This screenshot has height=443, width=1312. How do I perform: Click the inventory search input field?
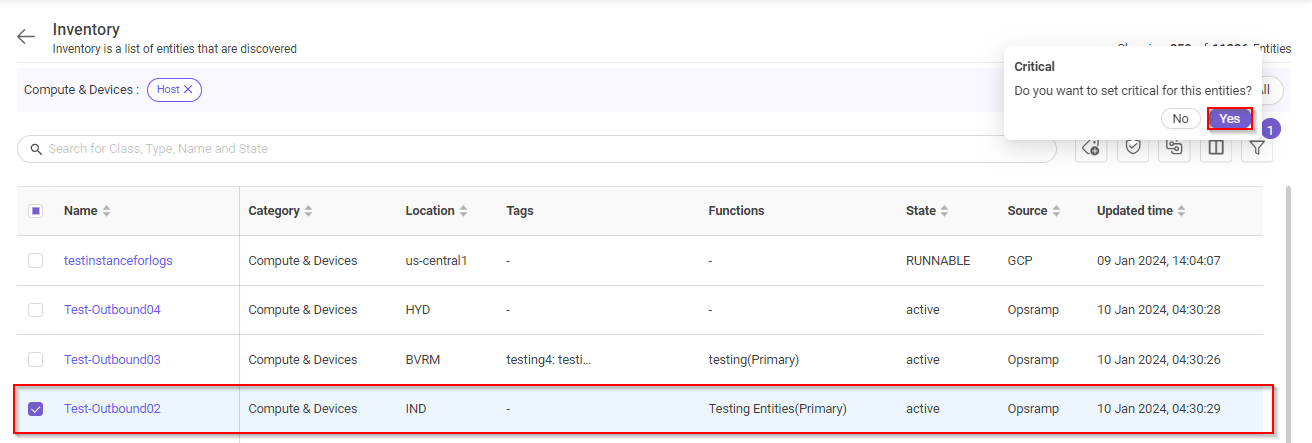[540, 149]
